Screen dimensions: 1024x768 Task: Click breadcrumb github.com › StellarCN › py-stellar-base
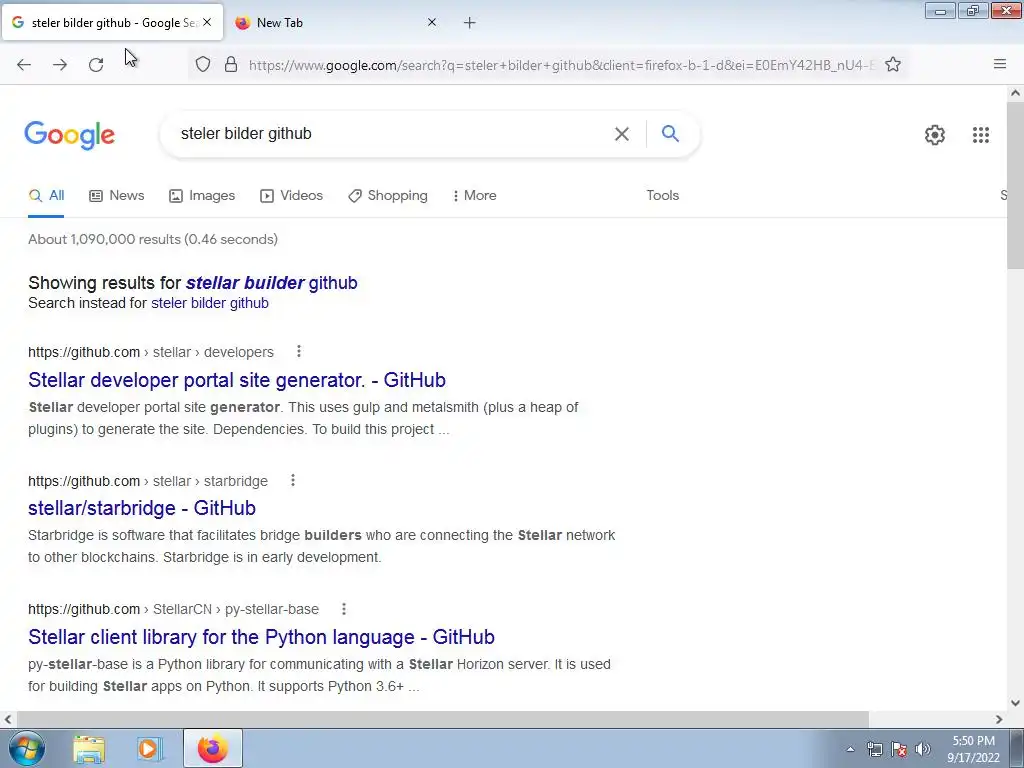[x=173, y=609]
